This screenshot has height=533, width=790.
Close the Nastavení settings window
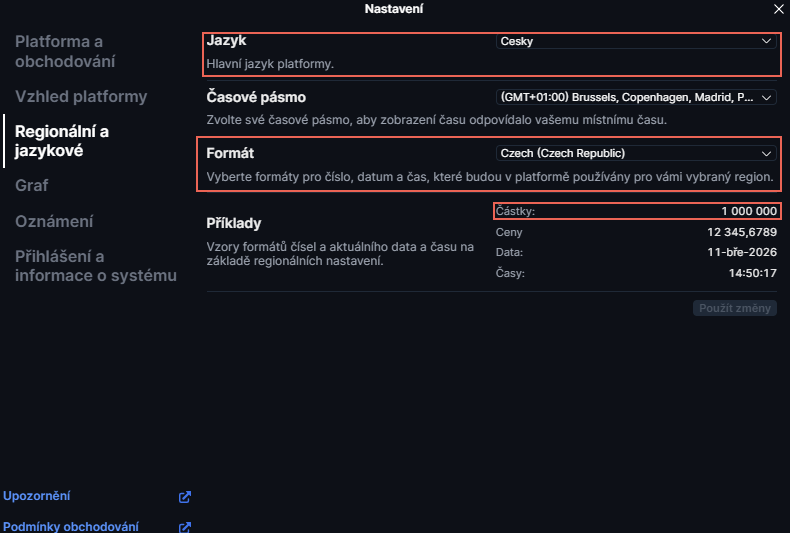coord(779,9)
